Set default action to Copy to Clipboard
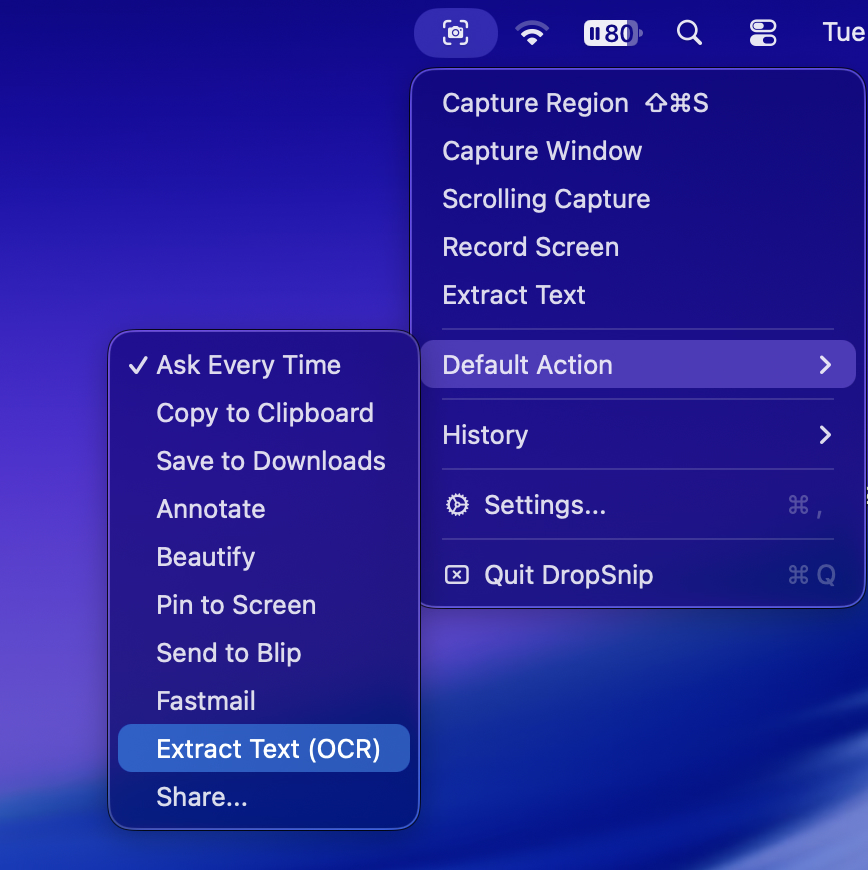 point(264,413)
